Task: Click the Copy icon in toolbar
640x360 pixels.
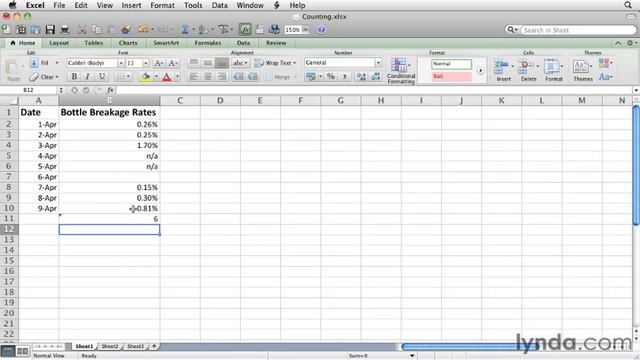Action: click(x=97, y=29)
